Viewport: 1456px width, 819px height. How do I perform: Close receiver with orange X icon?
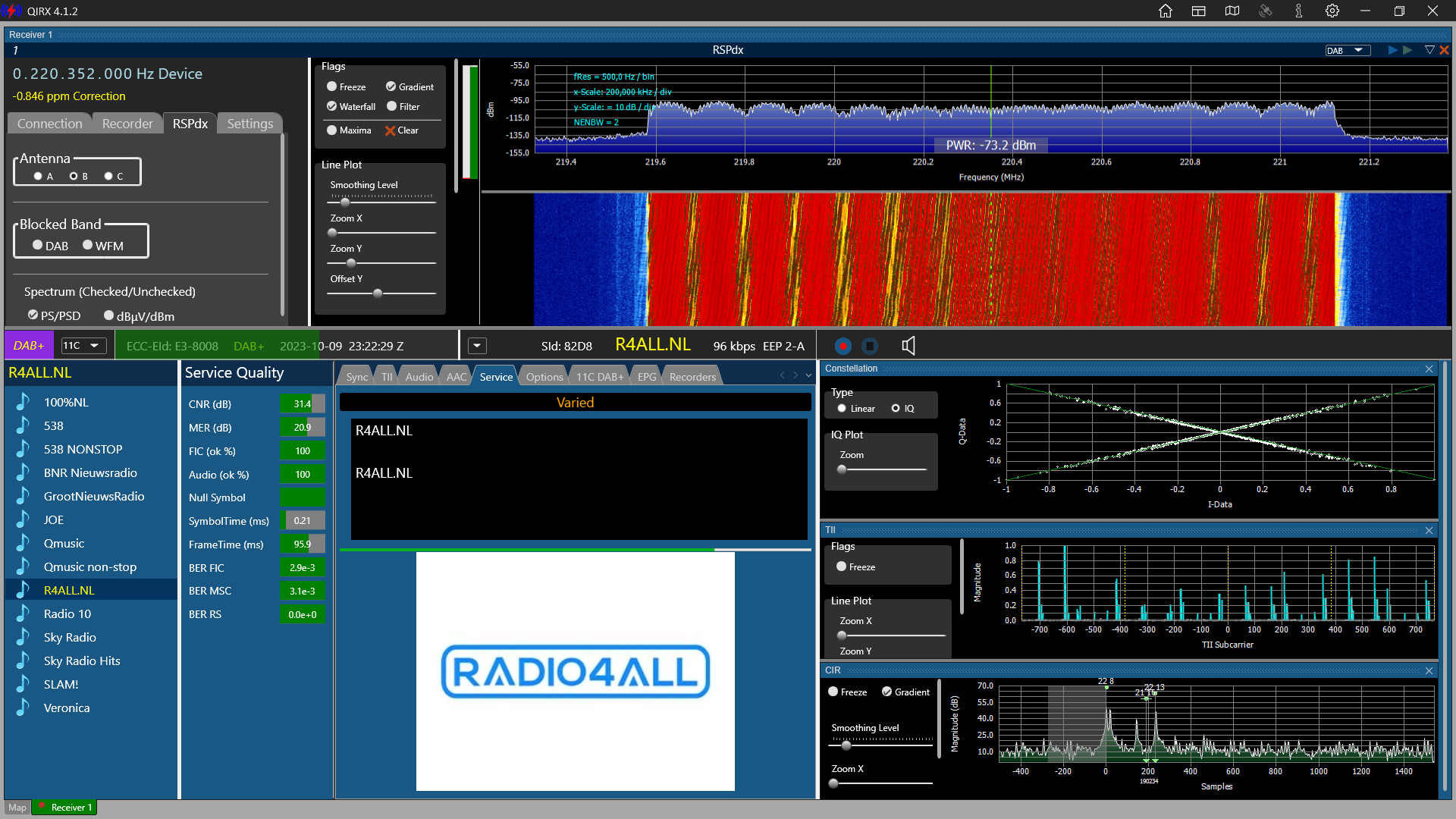pos(1444,50)
